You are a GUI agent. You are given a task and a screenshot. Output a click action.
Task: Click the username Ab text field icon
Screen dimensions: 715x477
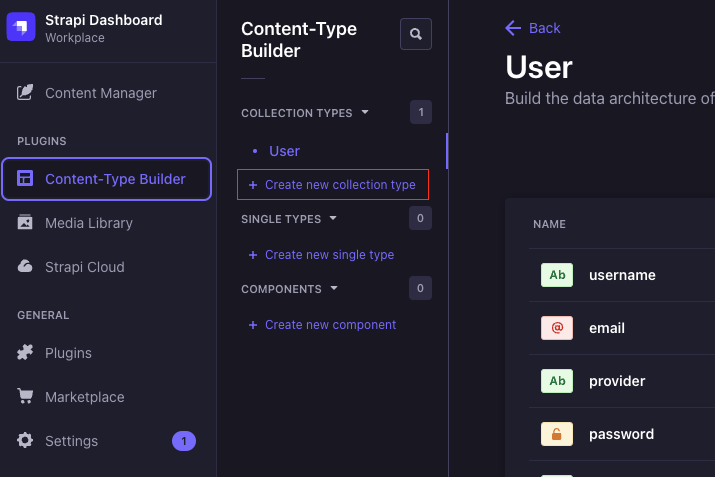(x=557, y=275)
